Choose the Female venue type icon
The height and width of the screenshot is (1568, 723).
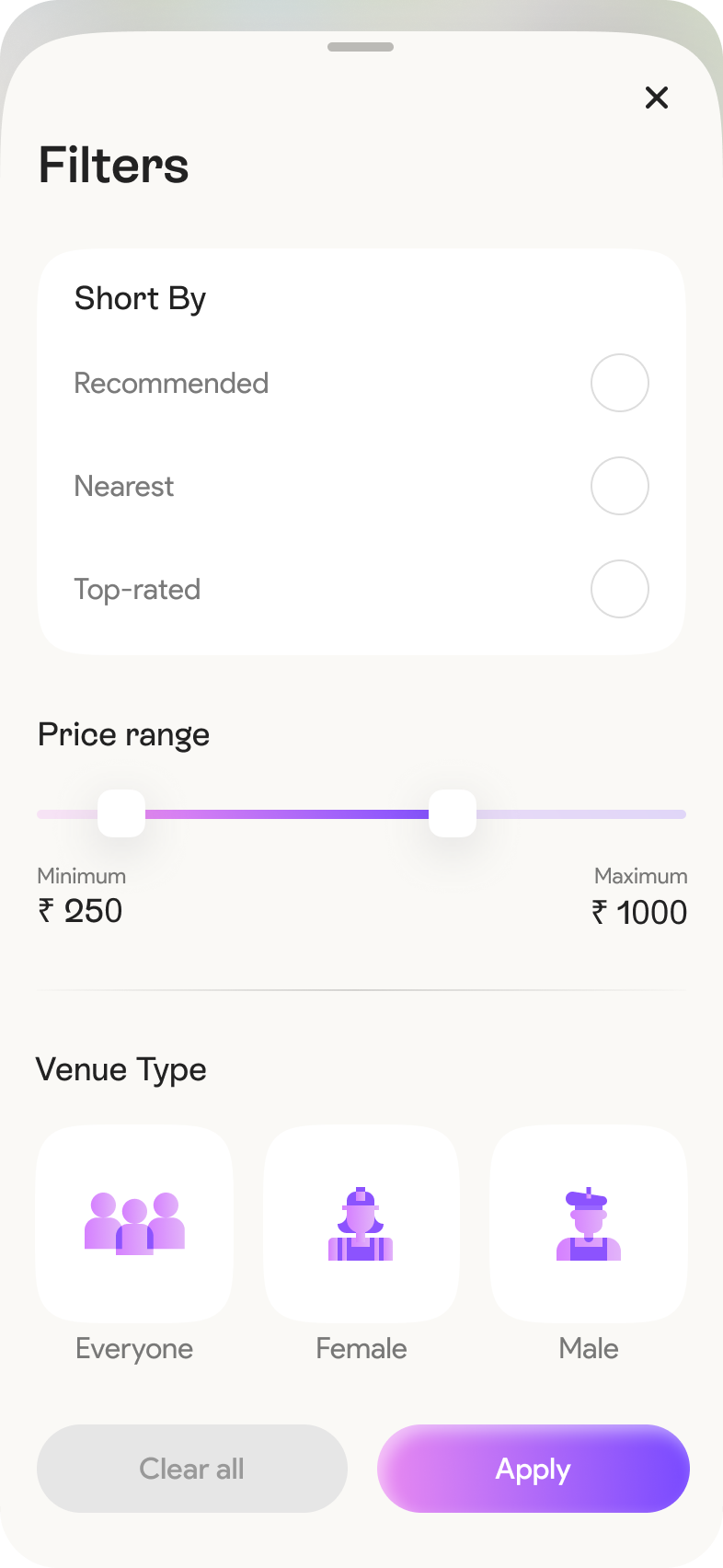(361, 1223)
